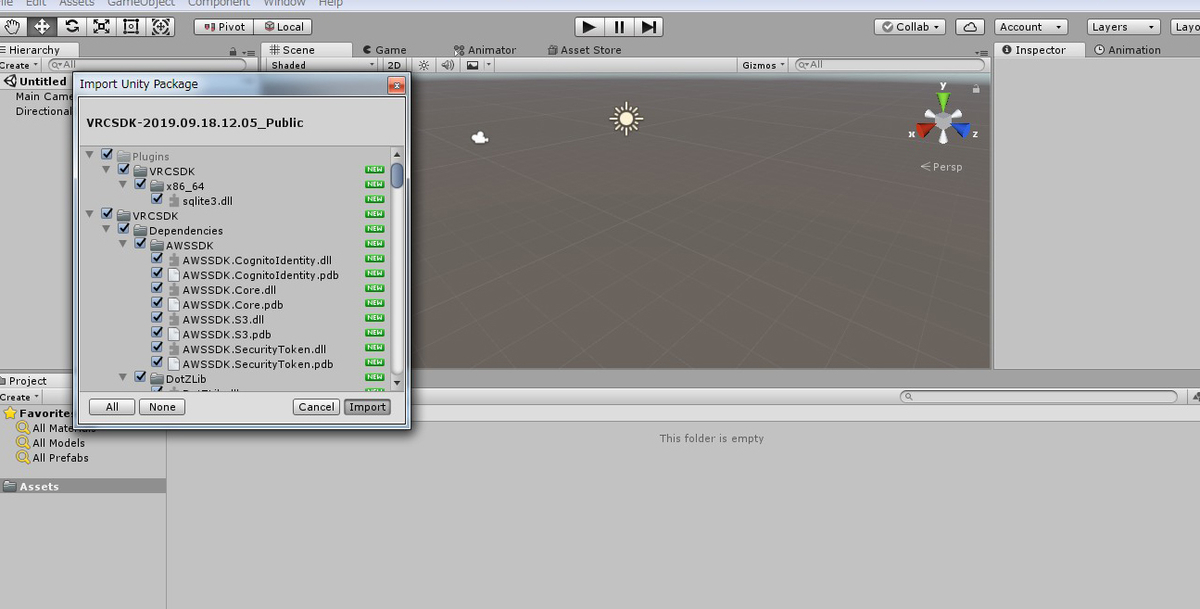Open the Shaded draw mode dropdown
1200x609 pixels.
[x=322, y=65]
